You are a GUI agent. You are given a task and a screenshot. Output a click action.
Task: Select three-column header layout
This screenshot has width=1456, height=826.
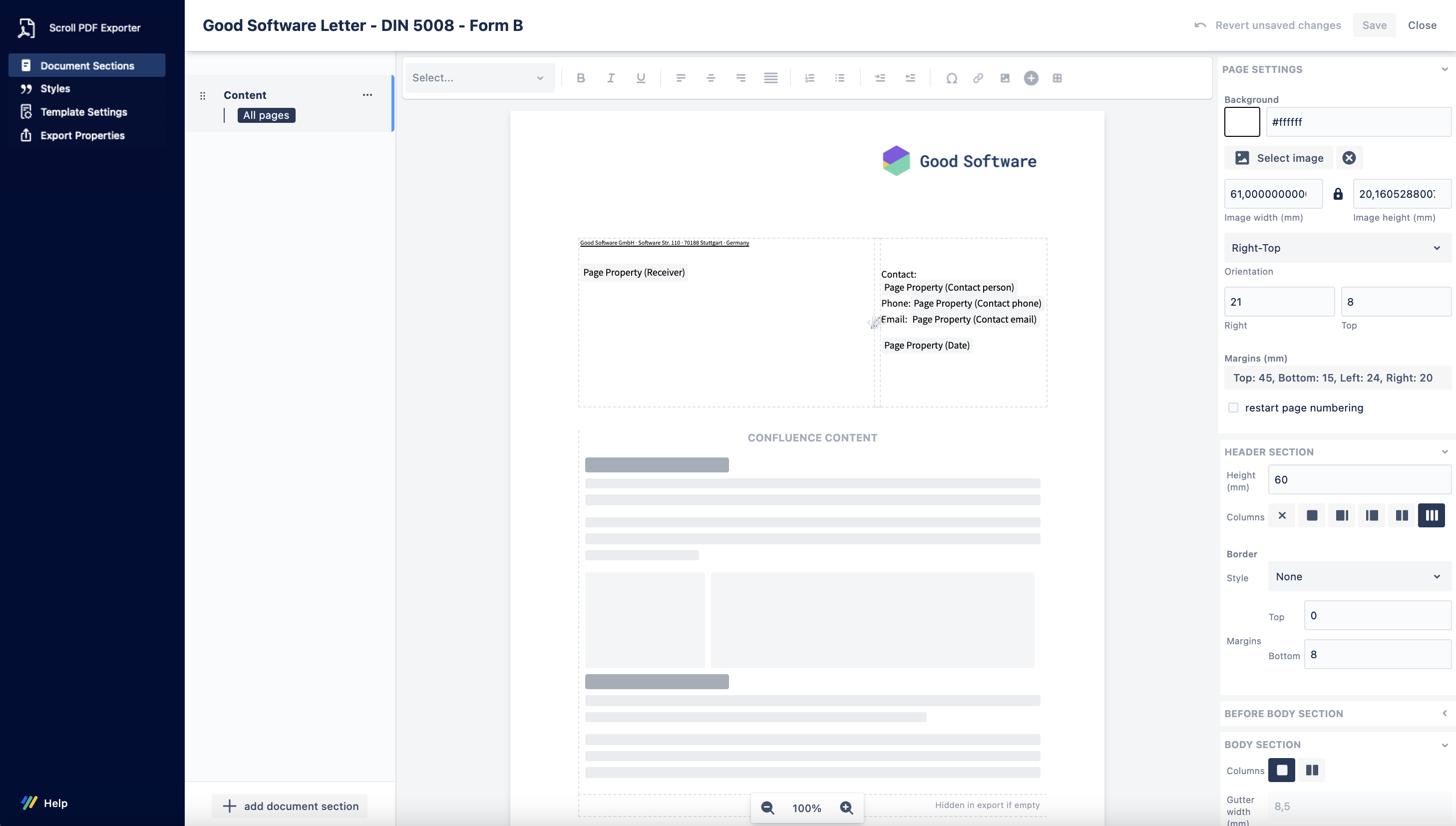(x=1431, y=516)
